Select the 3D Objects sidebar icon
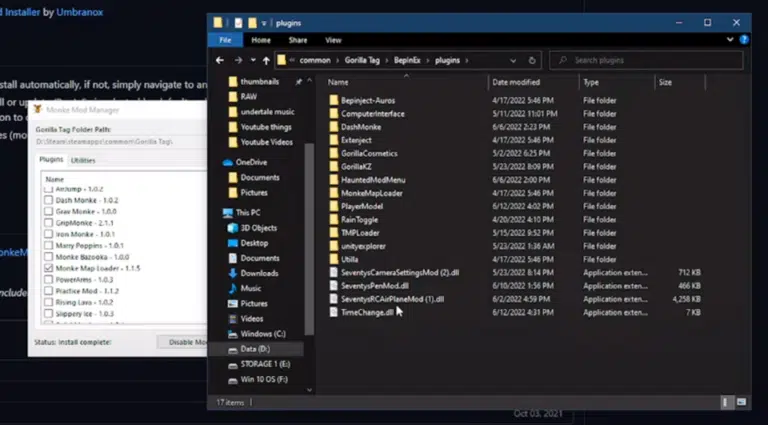Viewport: 768px width, 425px height. [233, 228]
